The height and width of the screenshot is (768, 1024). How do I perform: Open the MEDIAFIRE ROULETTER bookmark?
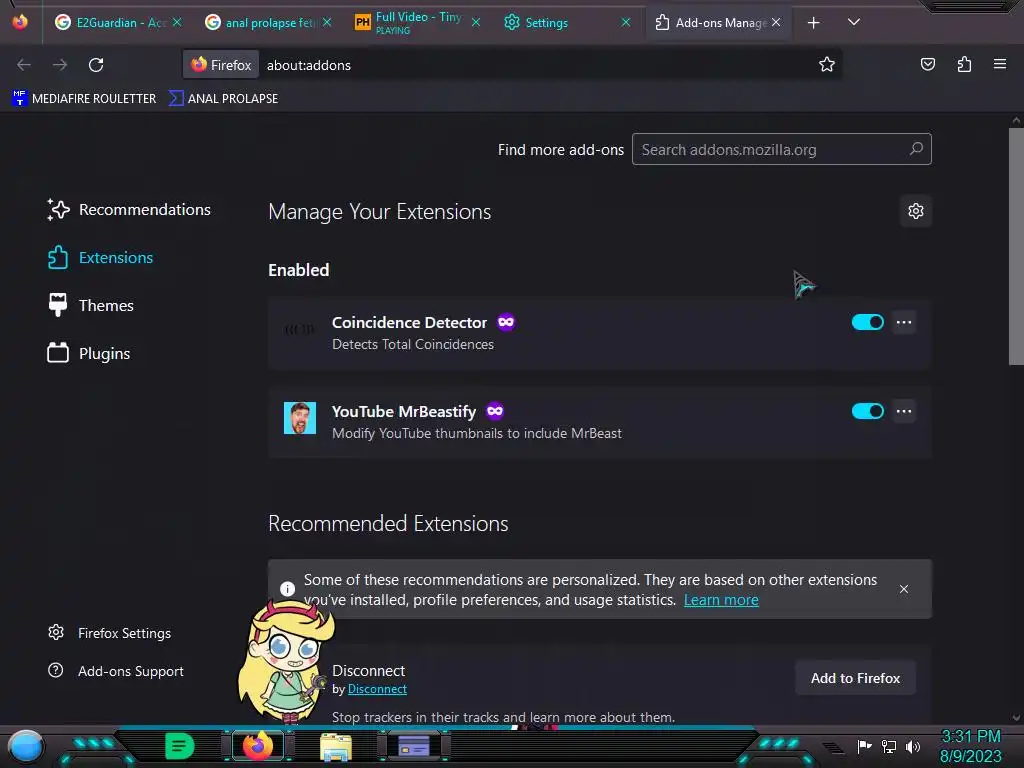pyautogui.click(x=84, y=99)
